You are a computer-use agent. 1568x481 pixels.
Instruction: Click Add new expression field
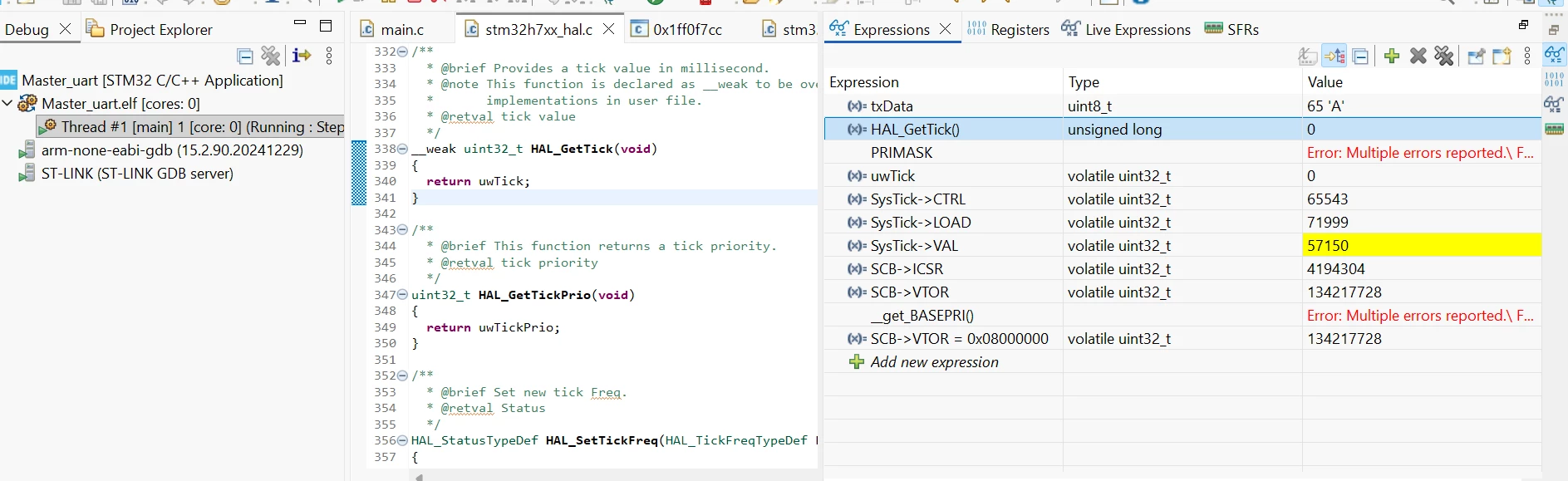934,361
